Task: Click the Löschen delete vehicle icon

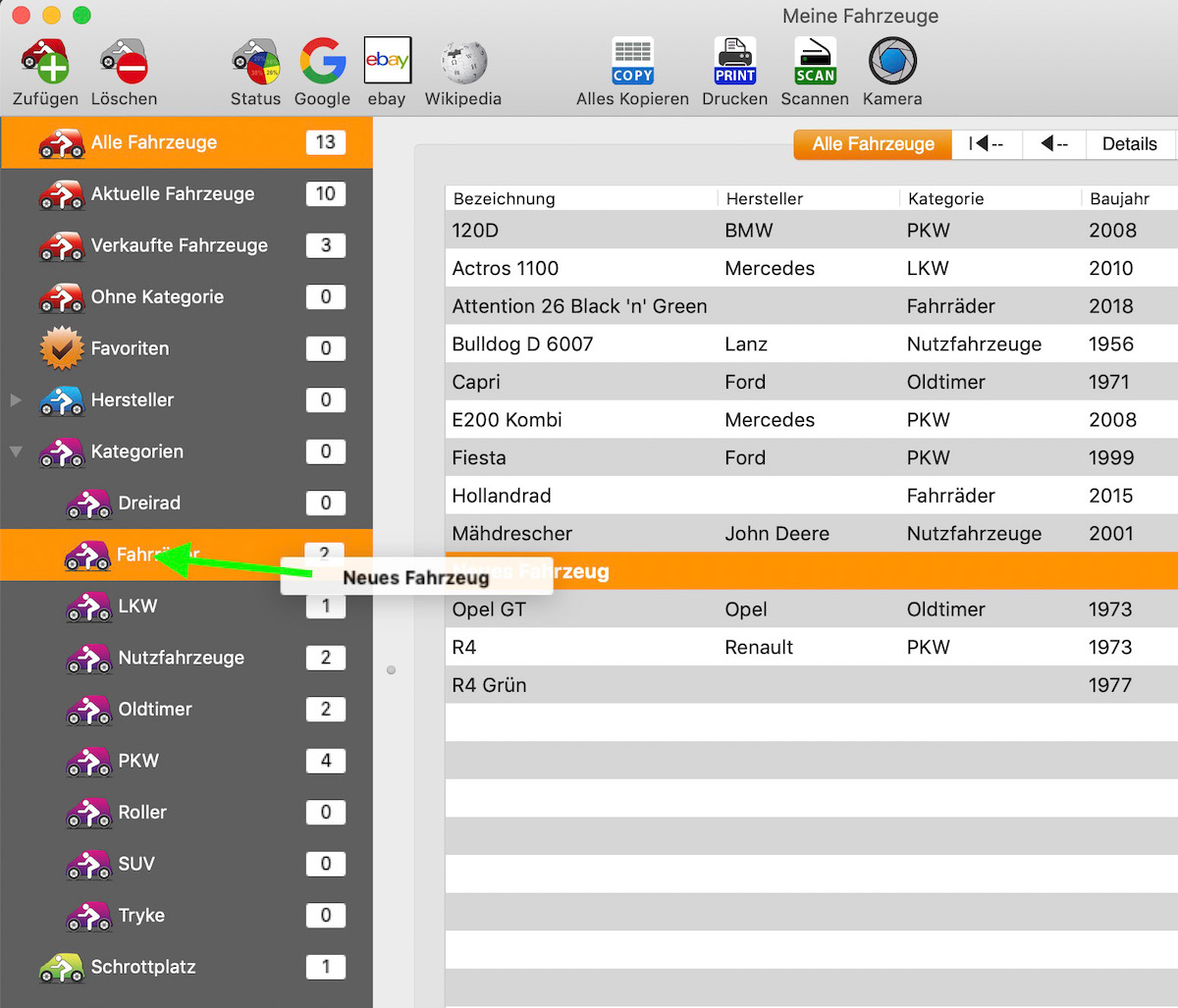Action: click(x=124, y=61)
